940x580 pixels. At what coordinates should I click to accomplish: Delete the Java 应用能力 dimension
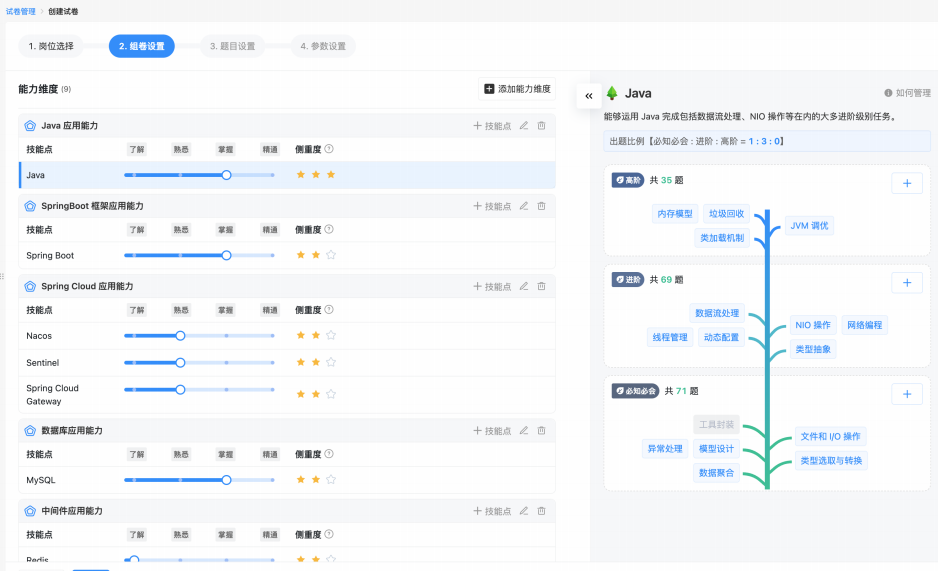coord(541,126)
